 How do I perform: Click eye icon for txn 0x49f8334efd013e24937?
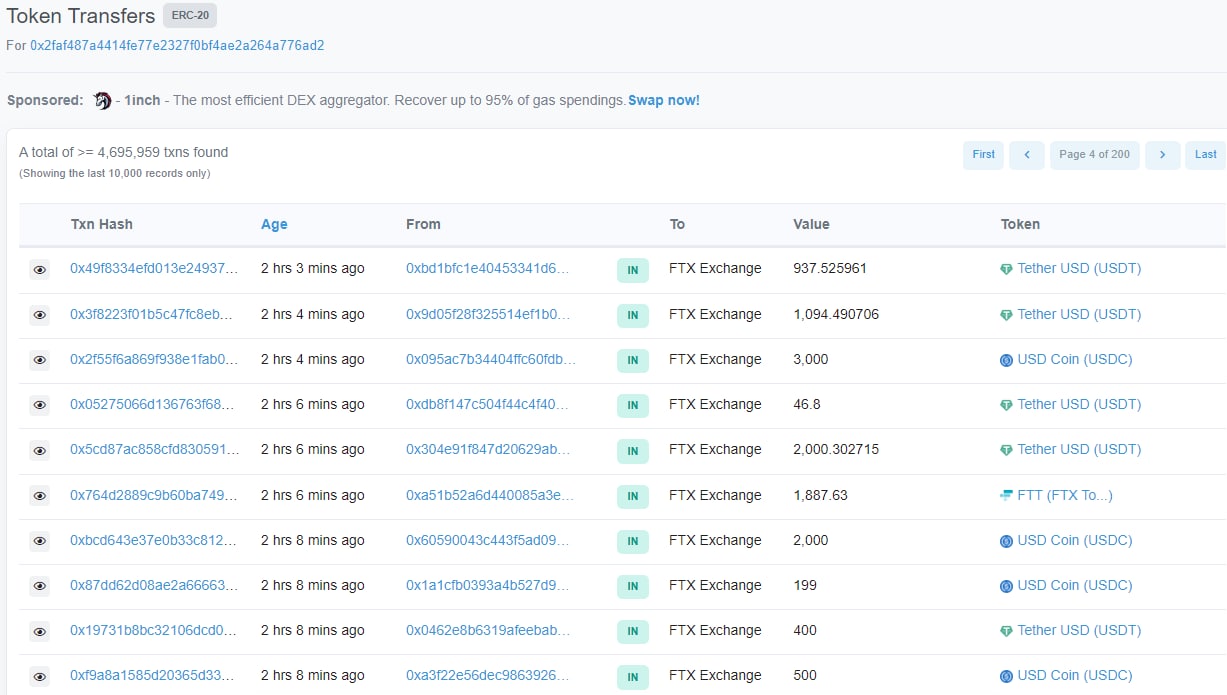(39, 269)
